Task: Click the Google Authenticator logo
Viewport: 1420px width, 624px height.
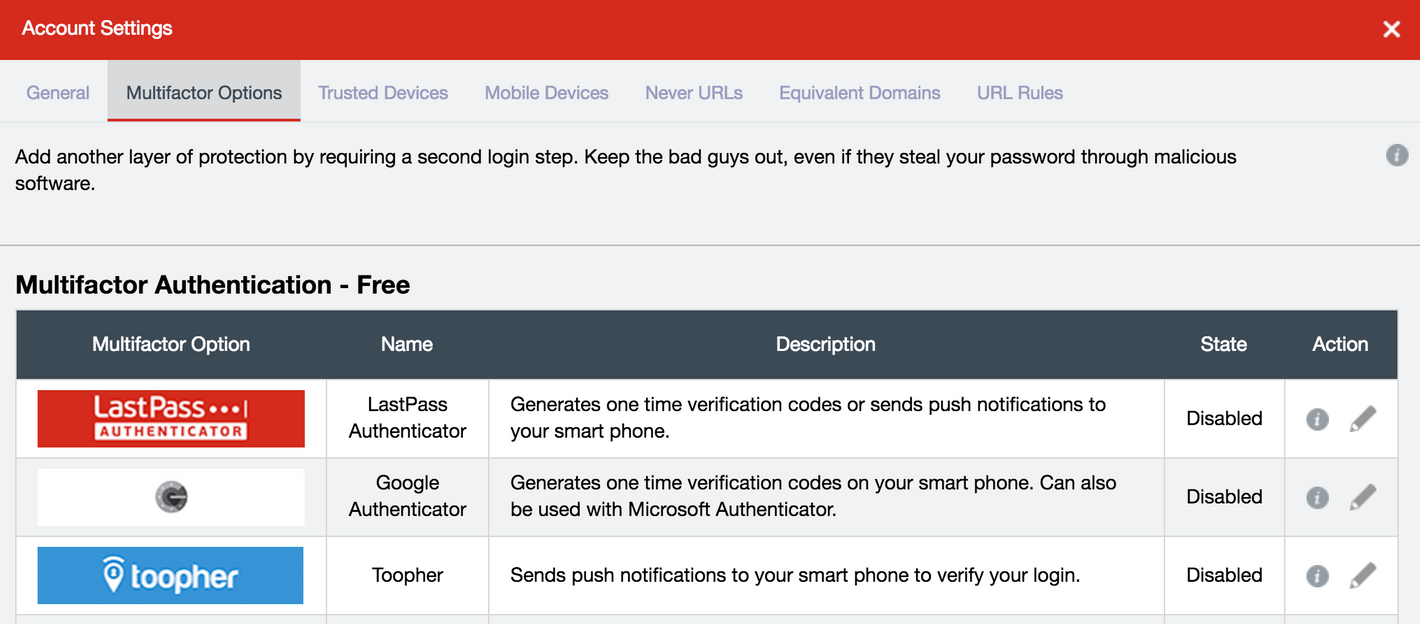Action: coord(170,497)
